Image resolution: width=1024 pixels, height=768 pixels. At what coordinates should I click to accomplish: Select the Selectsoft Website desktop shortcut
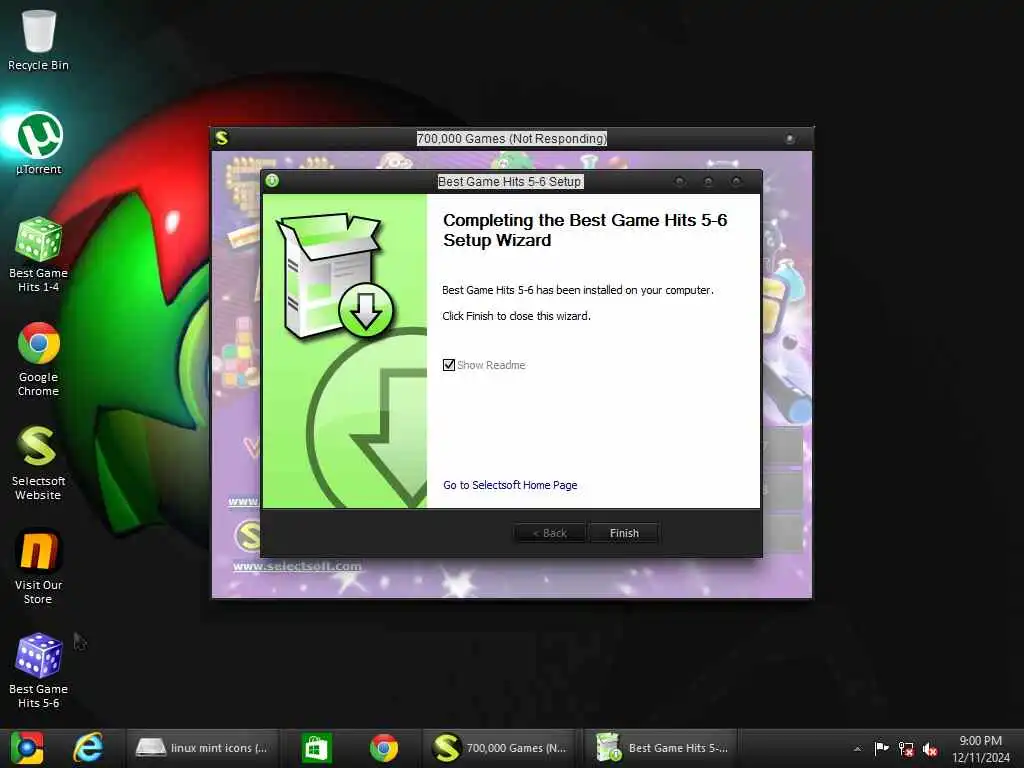tap(39, 462)
